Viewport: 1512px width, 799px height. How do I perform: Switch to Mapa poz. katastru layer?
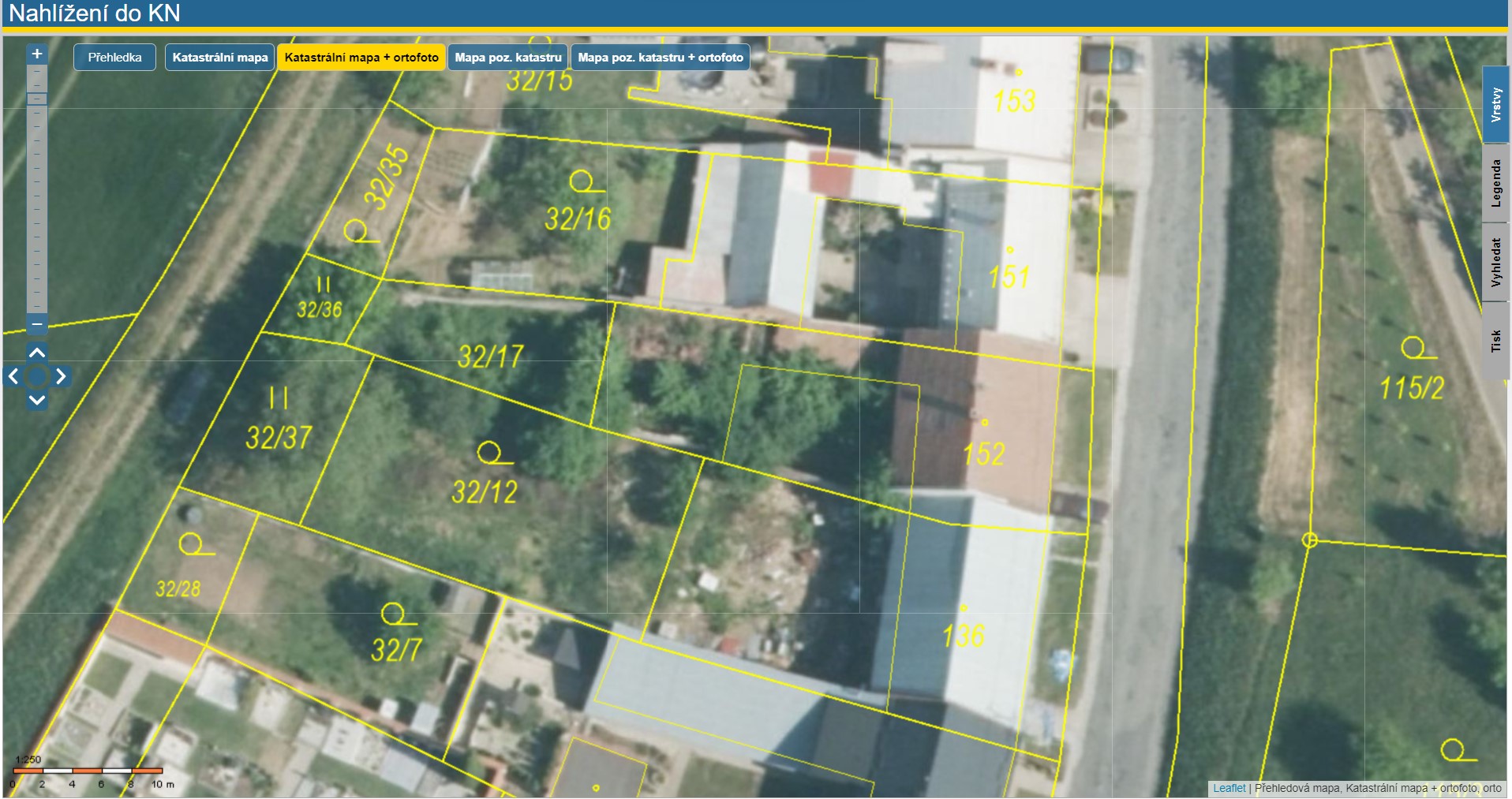tap(508, 58)
